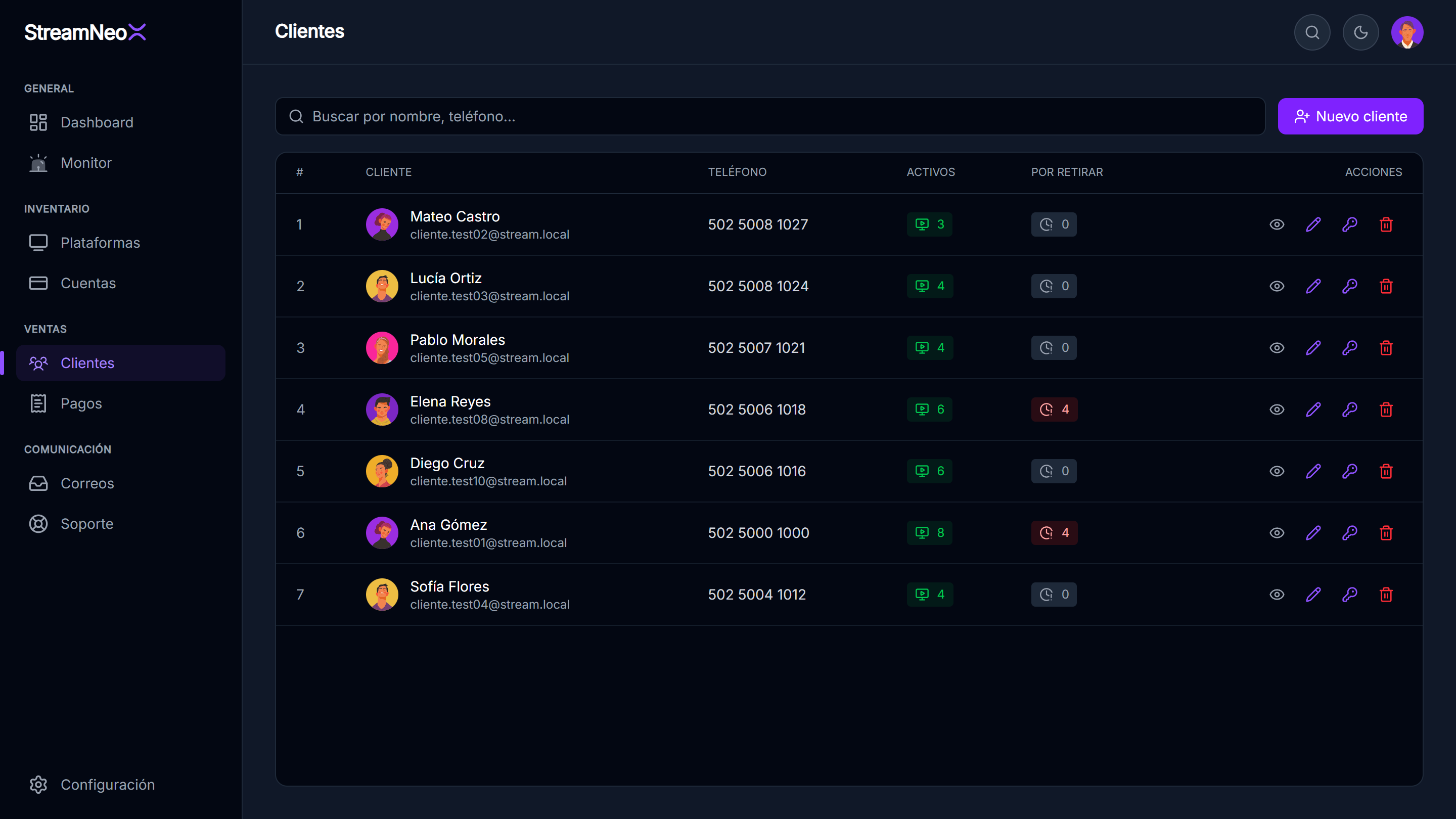Image resolution: width=1456 pixels, height=819 pixels.
Task: Toggle dark mode with the moon icon
Action: click(x=1360, y=32)
